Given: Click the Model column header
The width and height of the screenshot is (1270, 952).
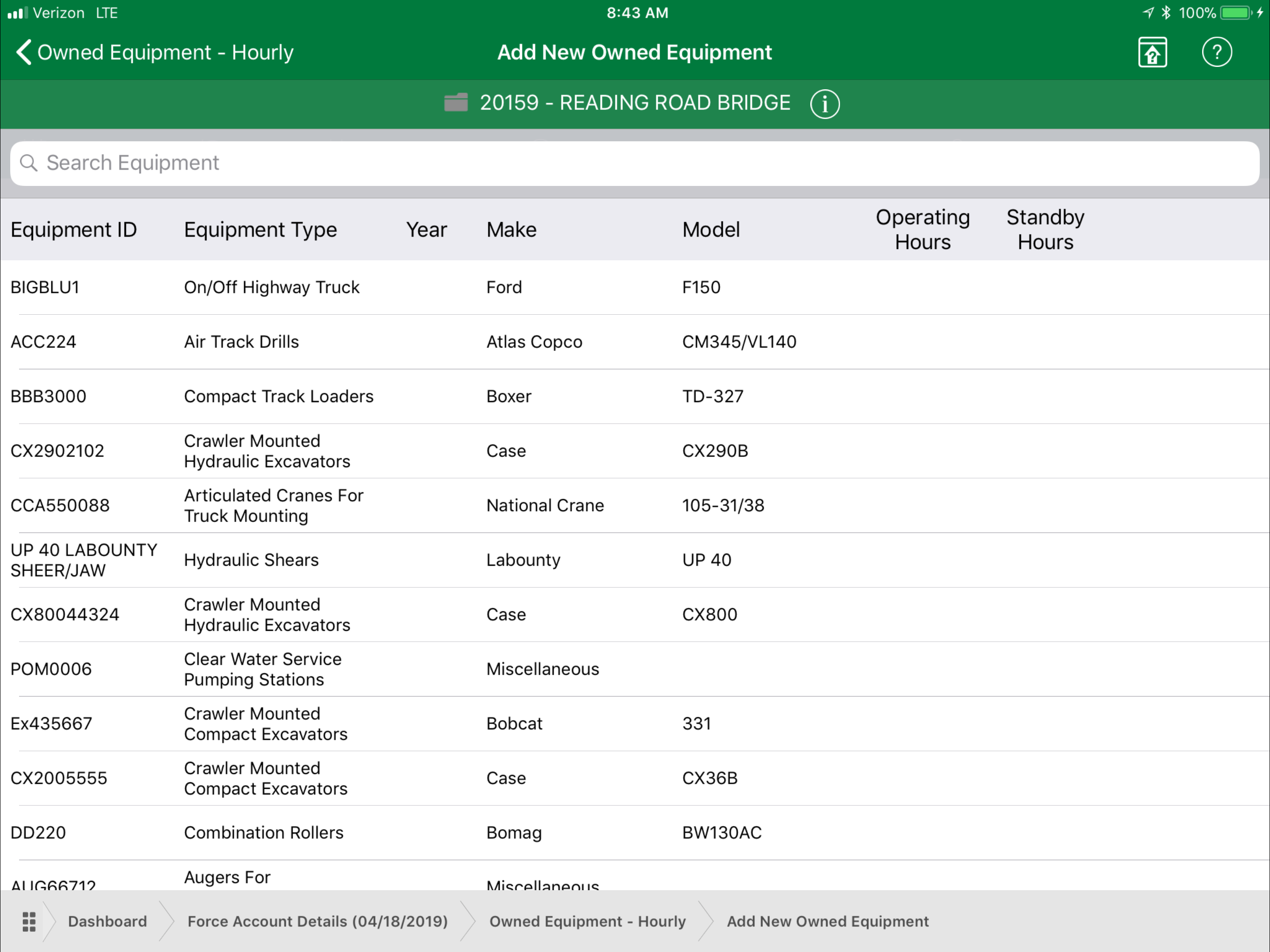Looking at the screenshot, I should (x=711, y=230).
